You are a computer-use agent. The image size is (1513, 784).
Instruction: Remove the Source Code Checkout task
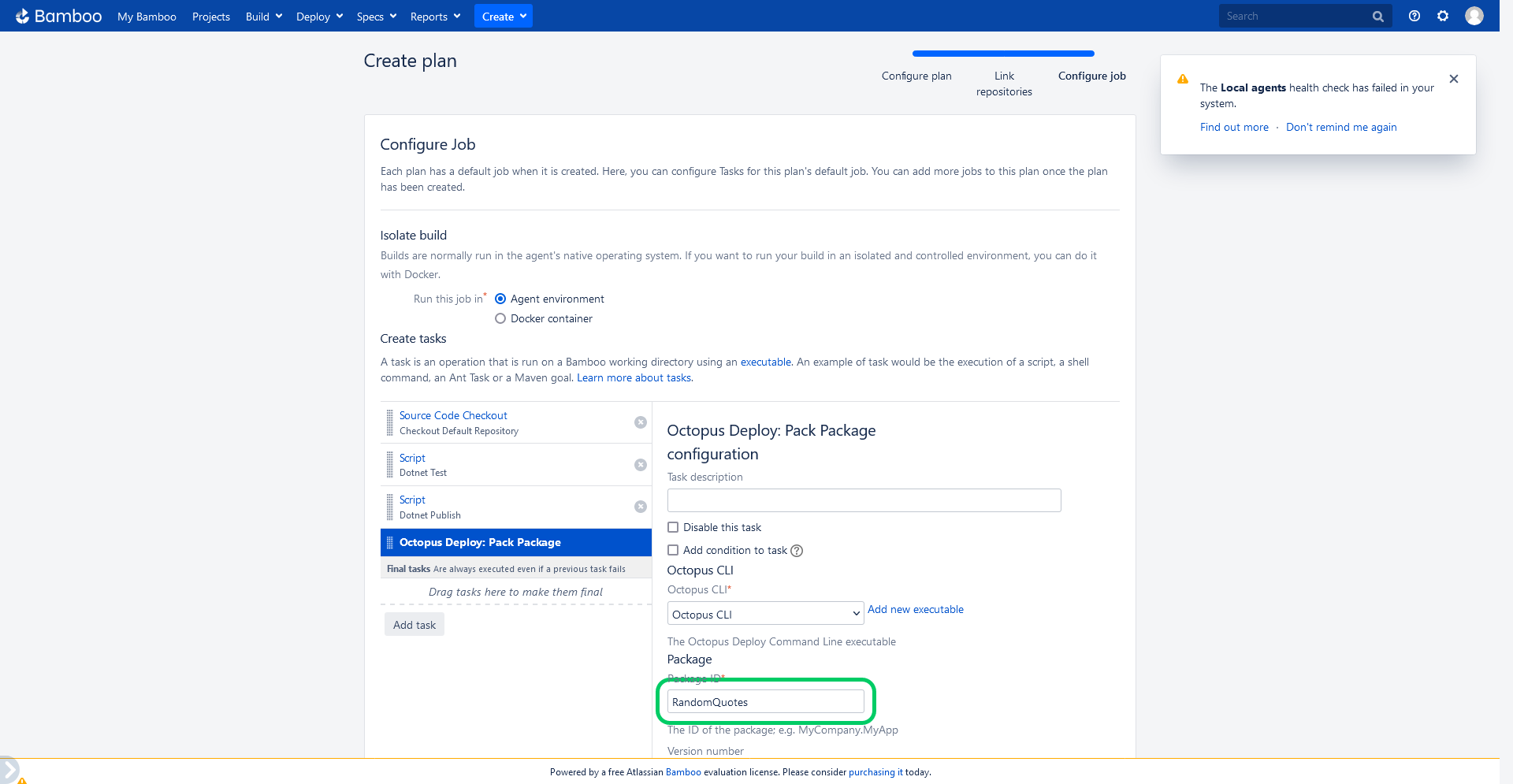(641, 422)
